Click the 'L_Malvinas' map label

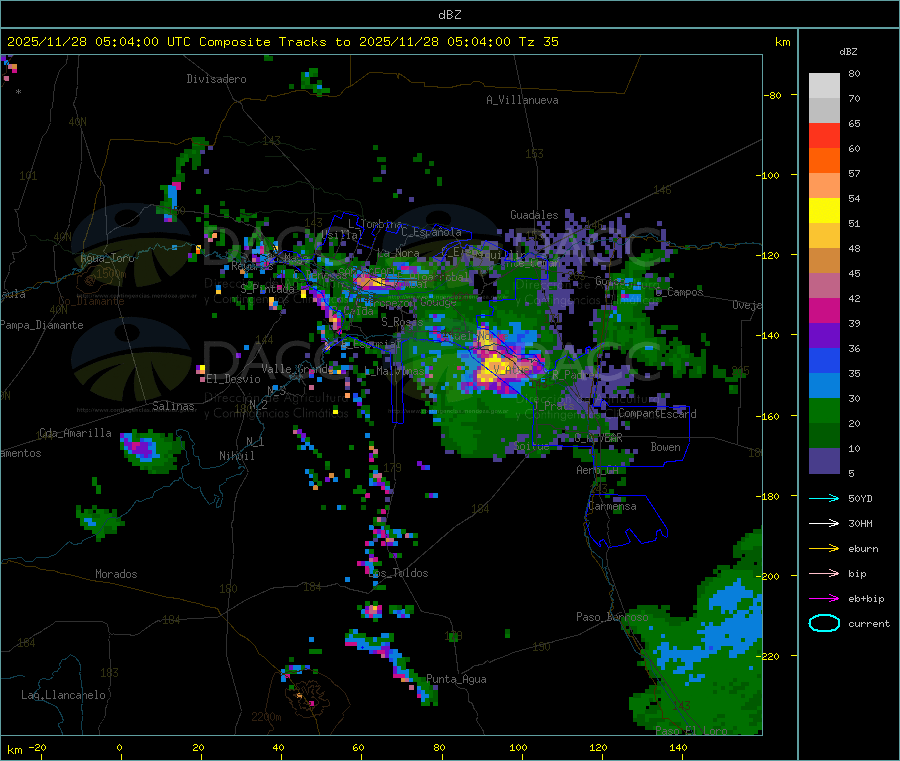pyautogui.click(x=394, y=371)
